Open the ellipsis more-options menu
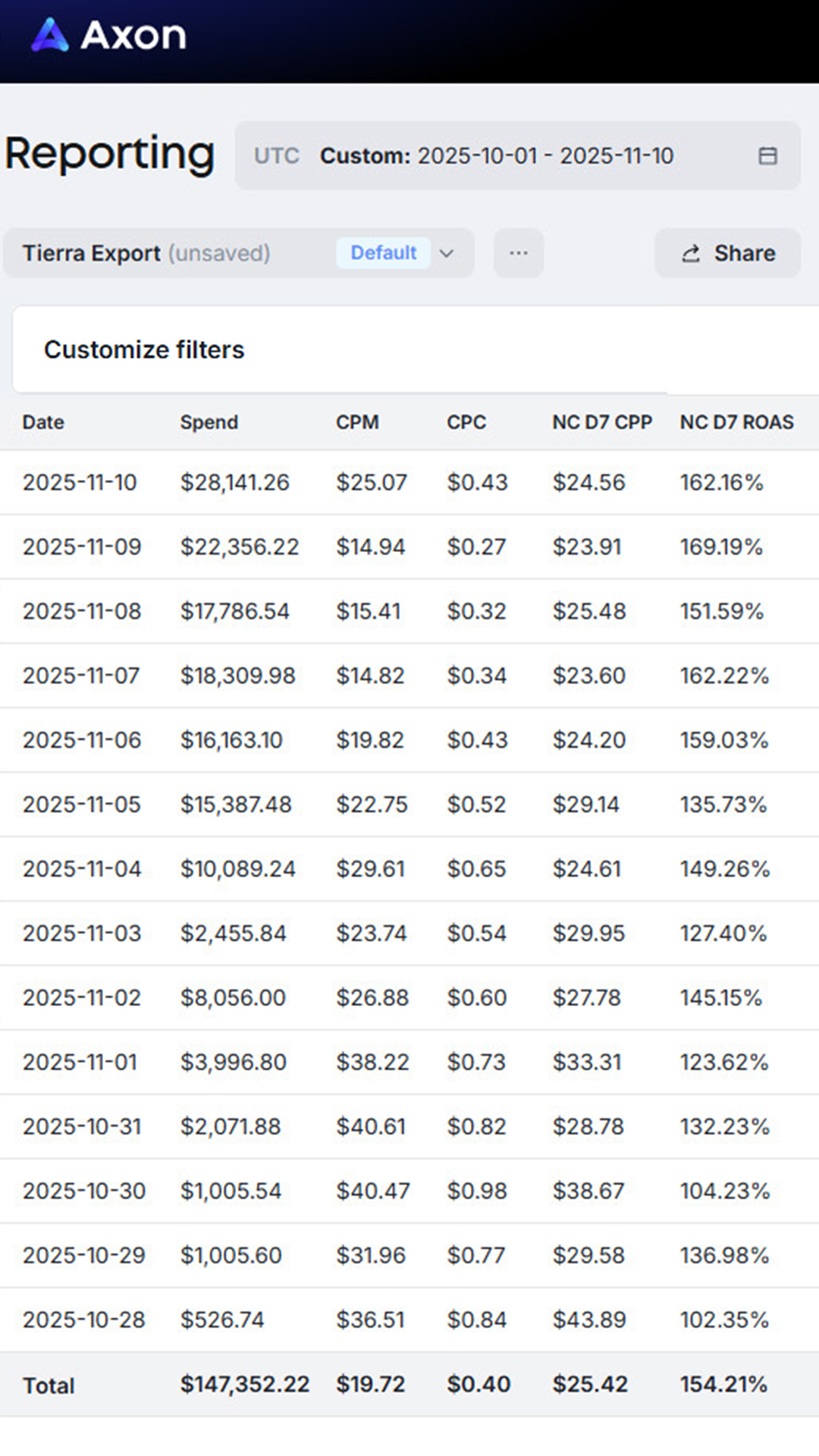This screenshot has width=819, height=1456. click(518, 253)
